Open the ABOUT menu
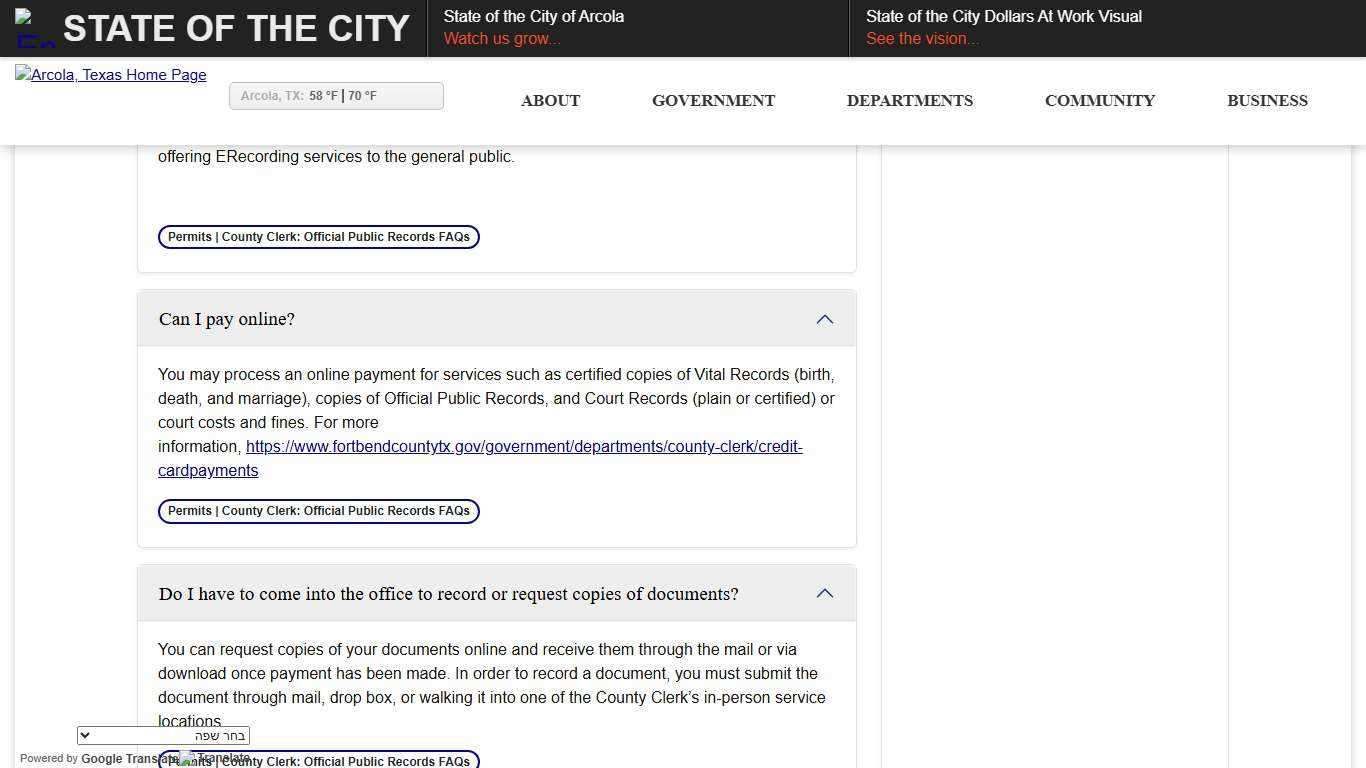 550,100
